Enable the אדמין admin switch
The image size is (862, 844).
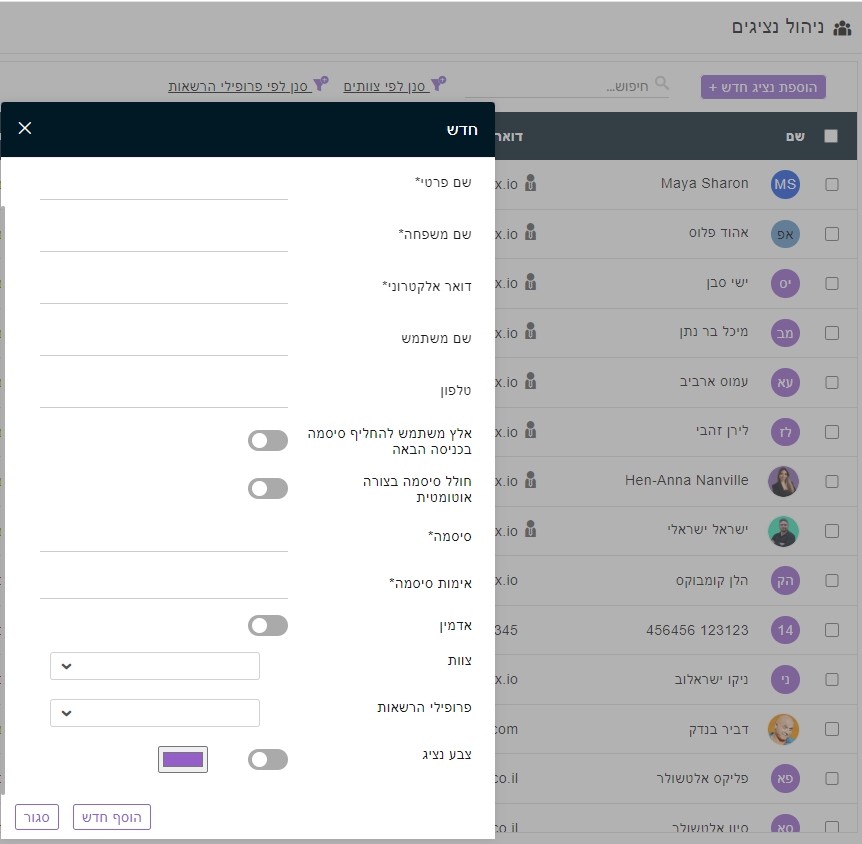268,625
